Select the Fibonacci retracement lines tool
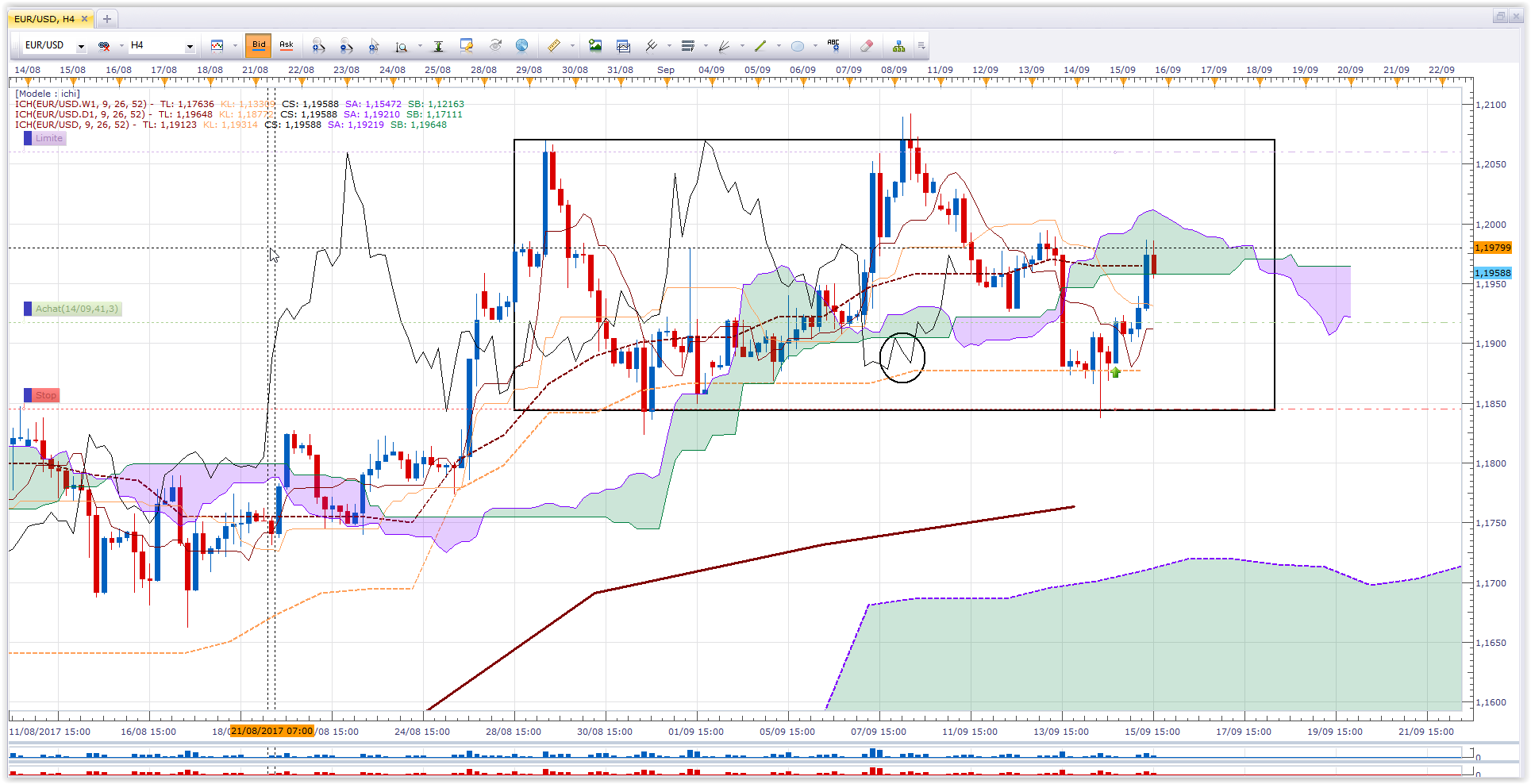This screenshot has height=784, width=1531. point(688,46)
